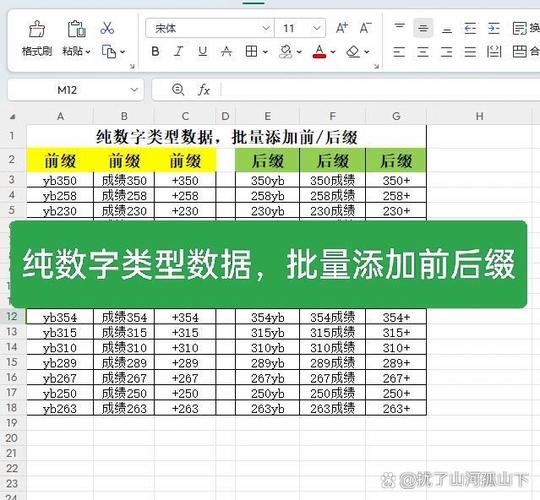Click the zoom magnifier icon in formula bar
The image size is (540, 500).
[178, 90]
